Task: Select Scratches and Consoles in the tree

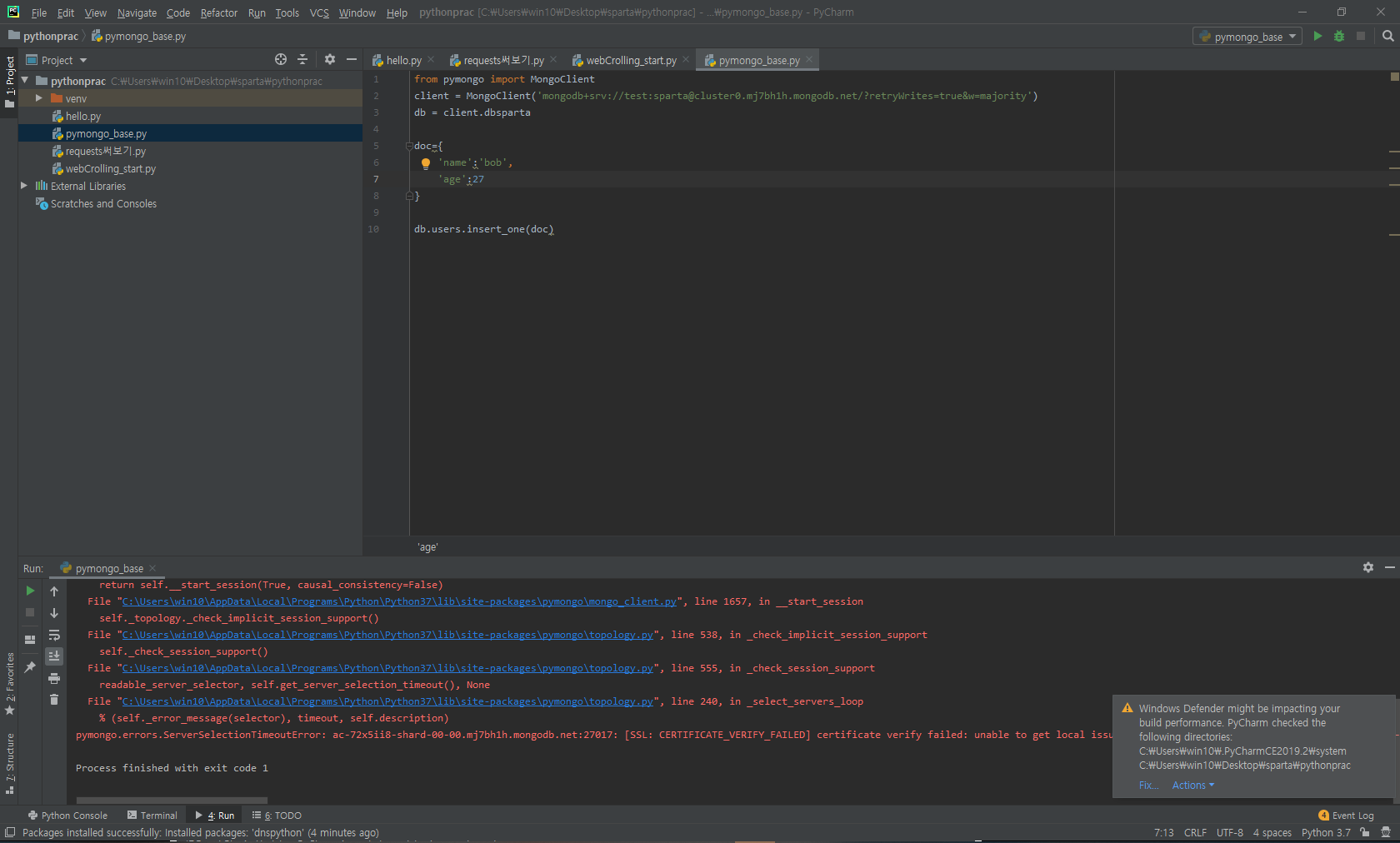Action: pyautogui.click(x=103, y=203)
